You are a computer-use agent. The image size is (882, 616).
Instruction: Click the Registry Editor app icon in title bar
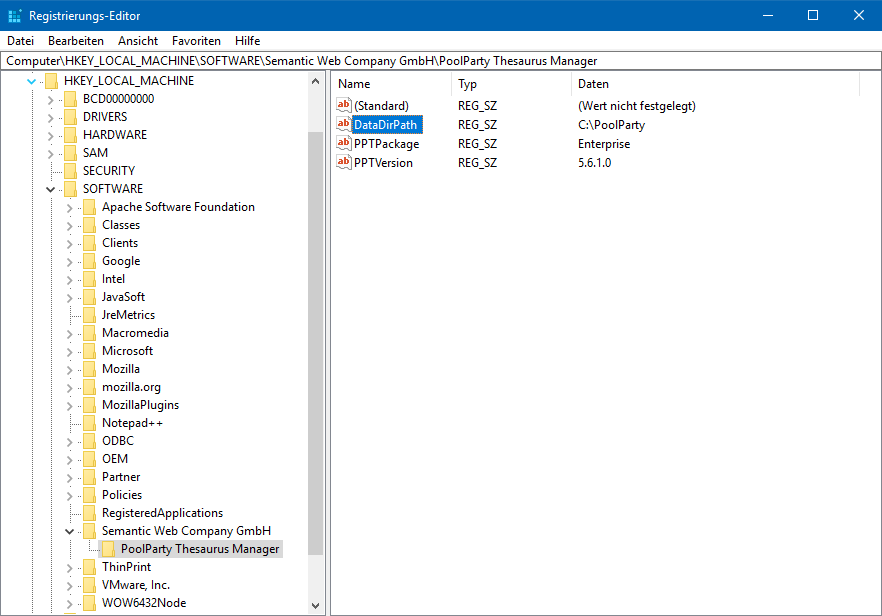pyautogui.click(x=15, y=16)
